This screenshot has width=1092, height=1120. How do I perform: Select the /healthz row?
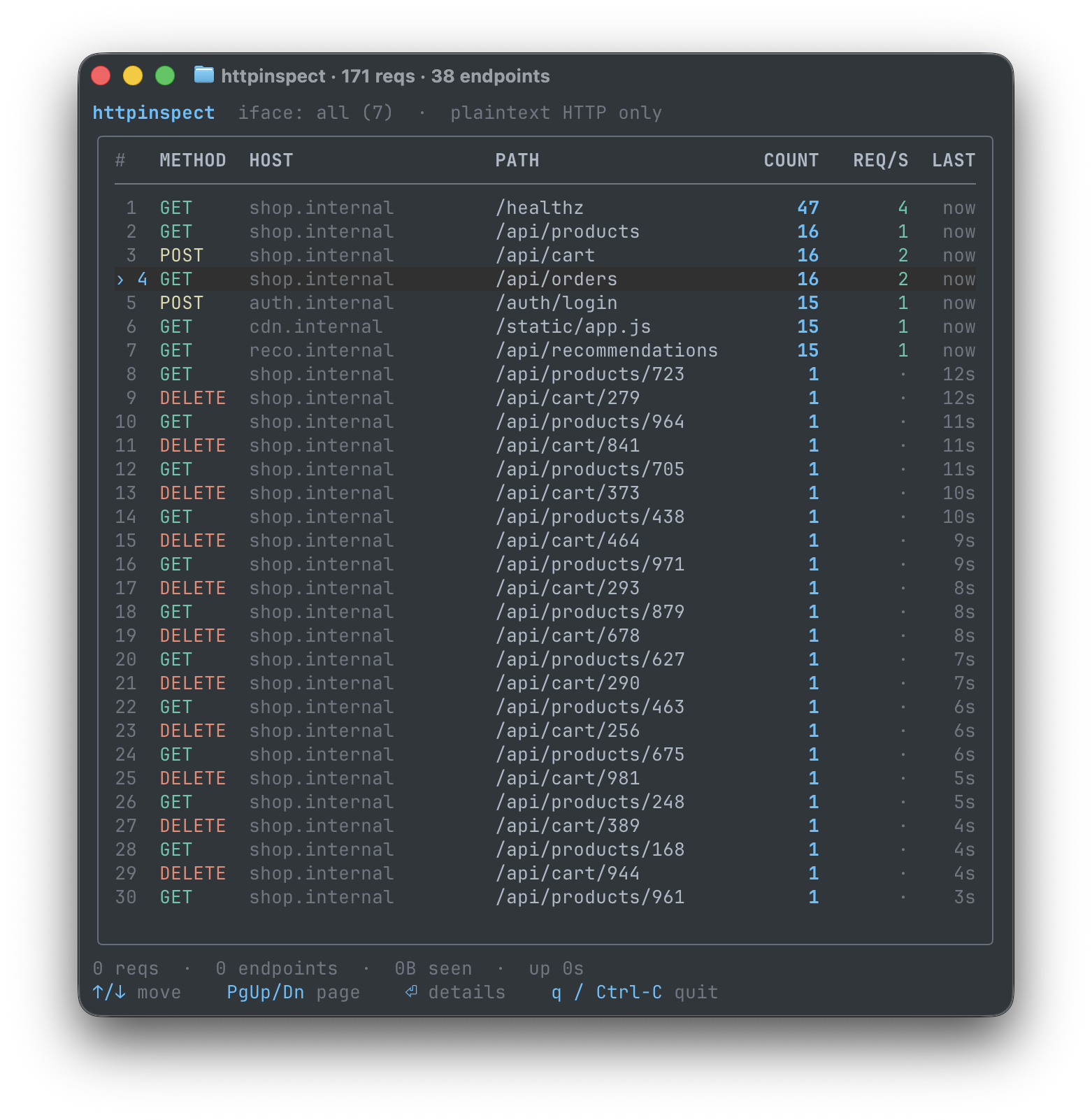click(545, 208)
